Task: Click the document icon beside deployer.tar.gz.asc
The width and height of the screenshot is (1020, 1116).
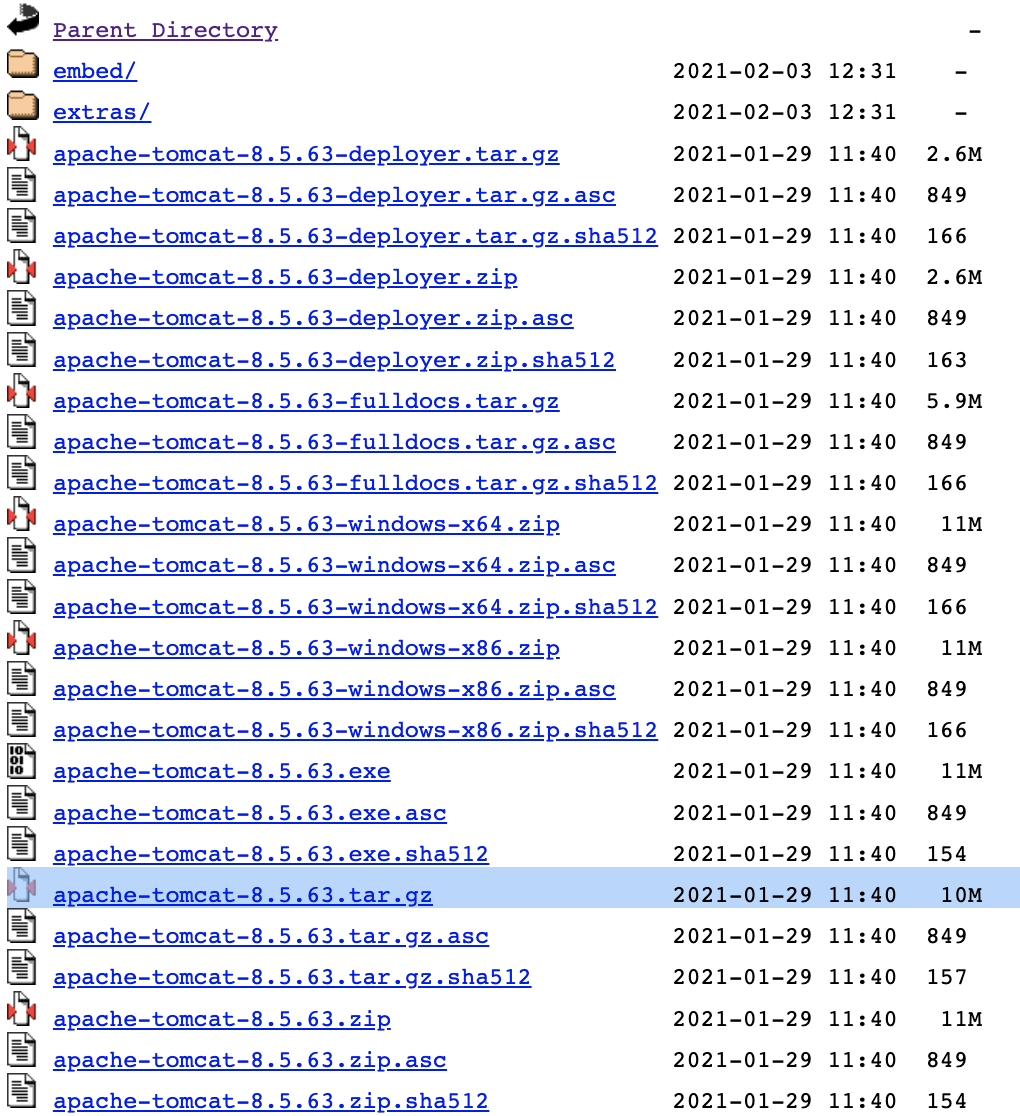Action: (21, 185)
